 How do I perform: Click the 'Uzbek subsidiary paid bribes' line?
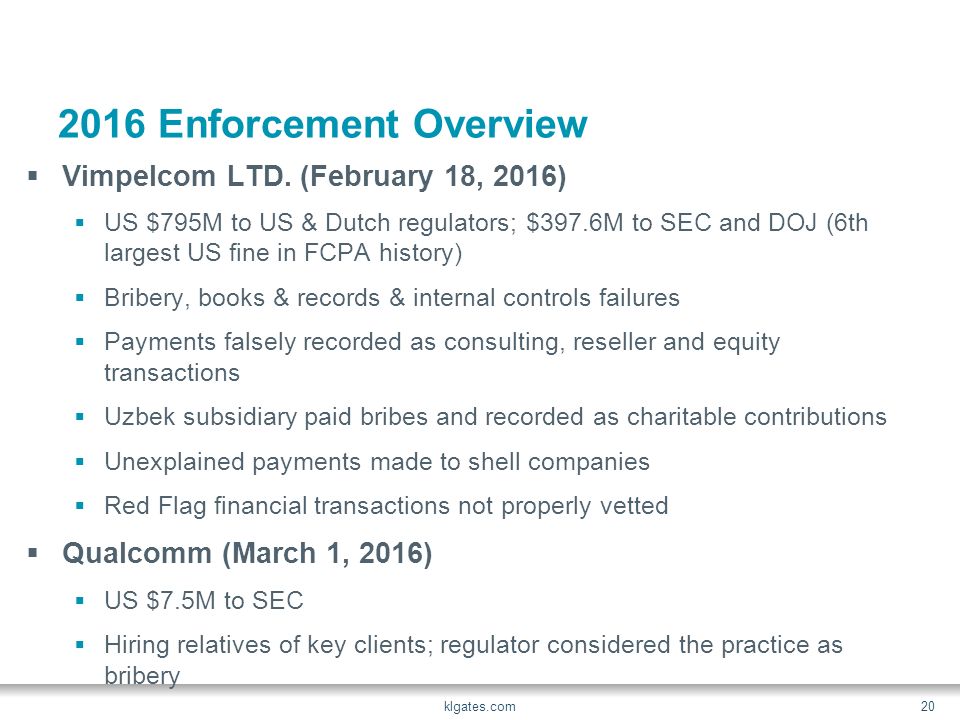point(495,417)
